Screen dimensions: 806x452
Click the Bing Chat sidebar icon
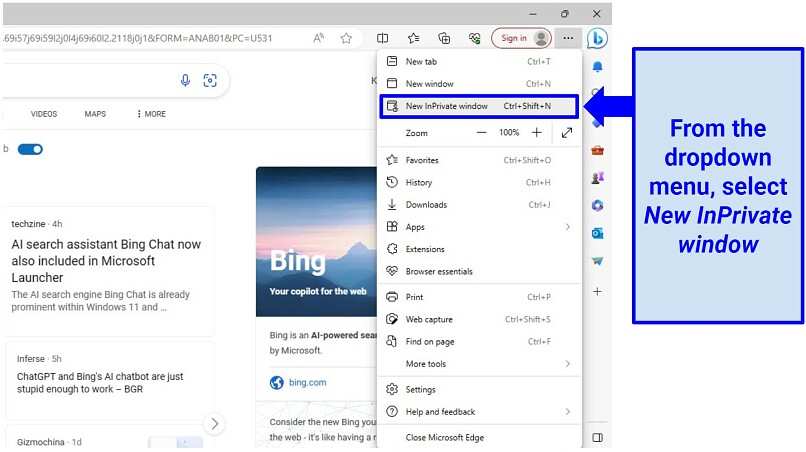597,39
